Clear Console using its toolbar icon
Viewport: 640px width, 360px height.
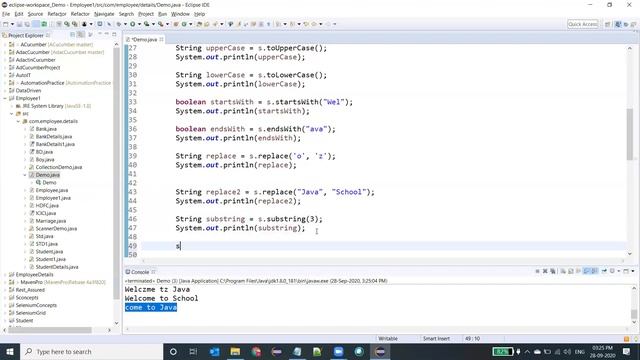[563, 271]
